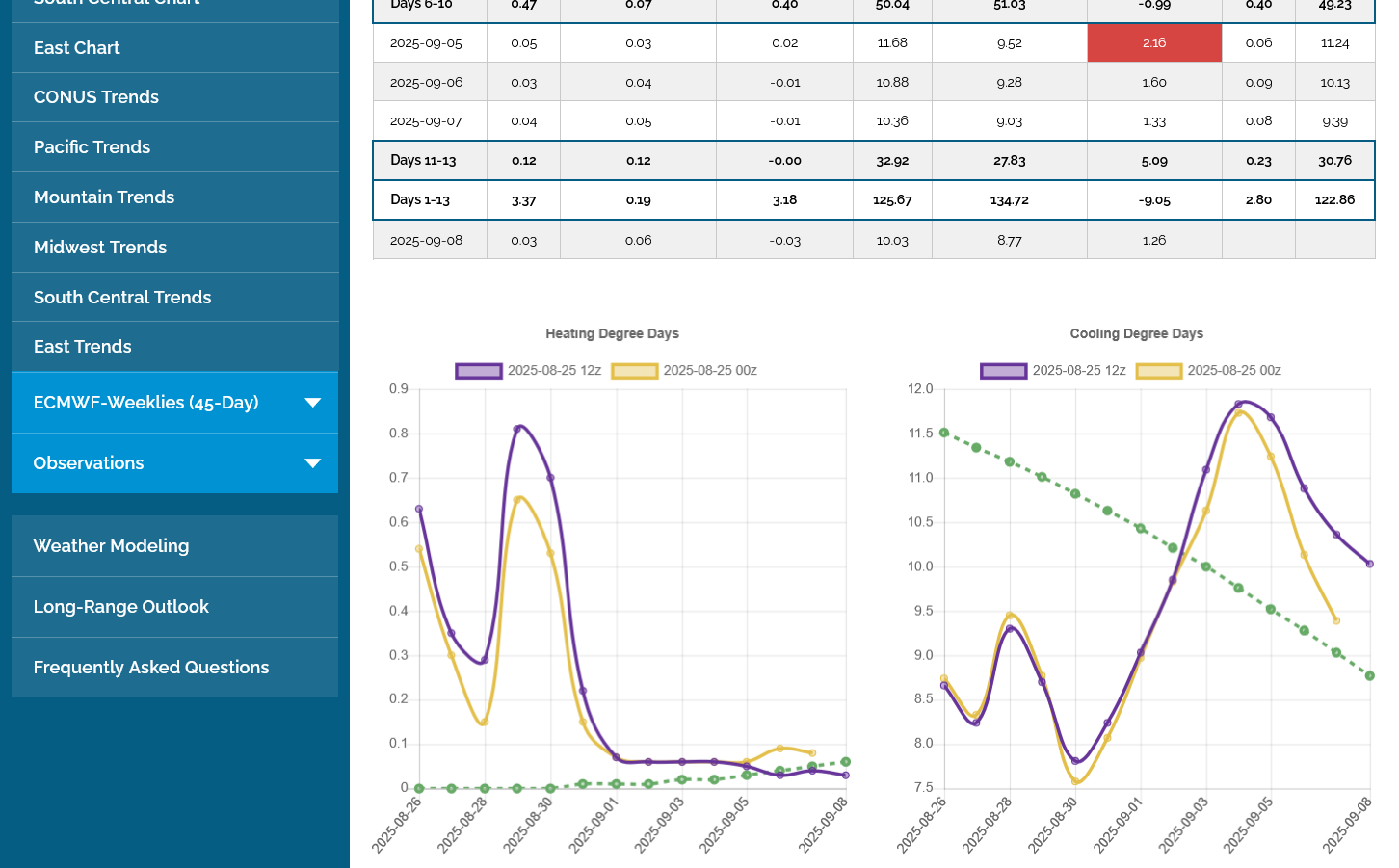Expand the Observations dropdown arrow

312,463
